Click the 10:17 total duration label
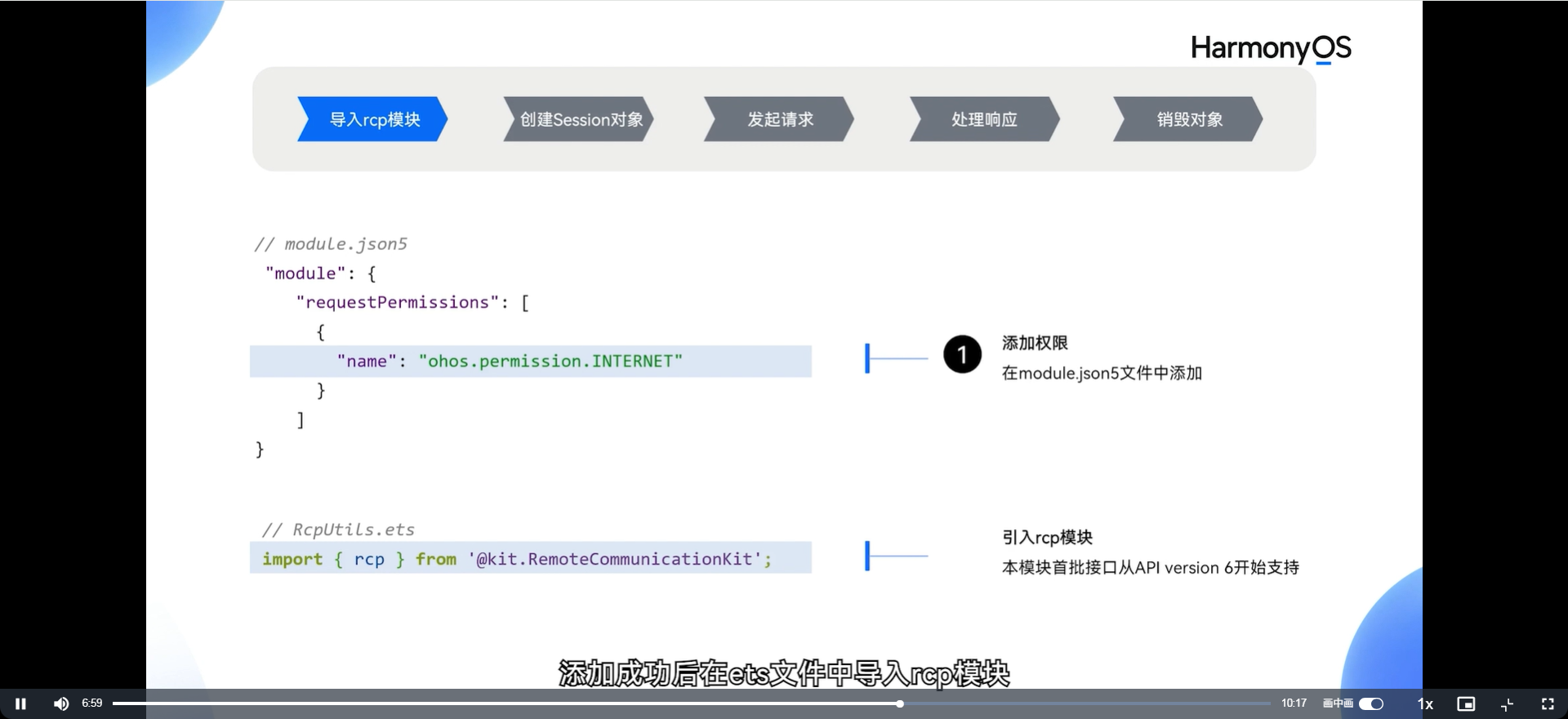Image resolution: width=1568 pixels, height=719 pixels. (x=1294, y=703)
